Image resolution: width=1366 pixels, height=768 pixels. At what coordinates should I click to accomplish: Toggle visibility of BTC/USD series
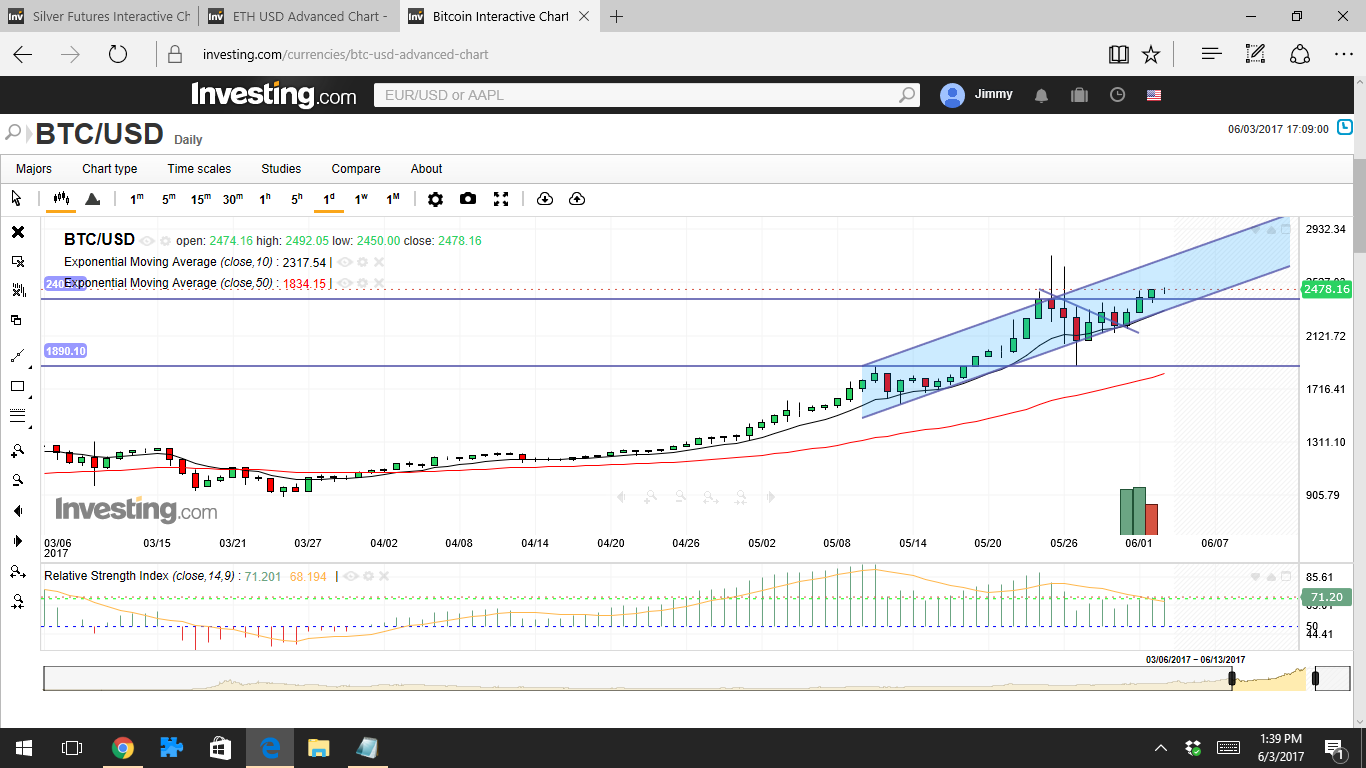click(x=147, y=241)
